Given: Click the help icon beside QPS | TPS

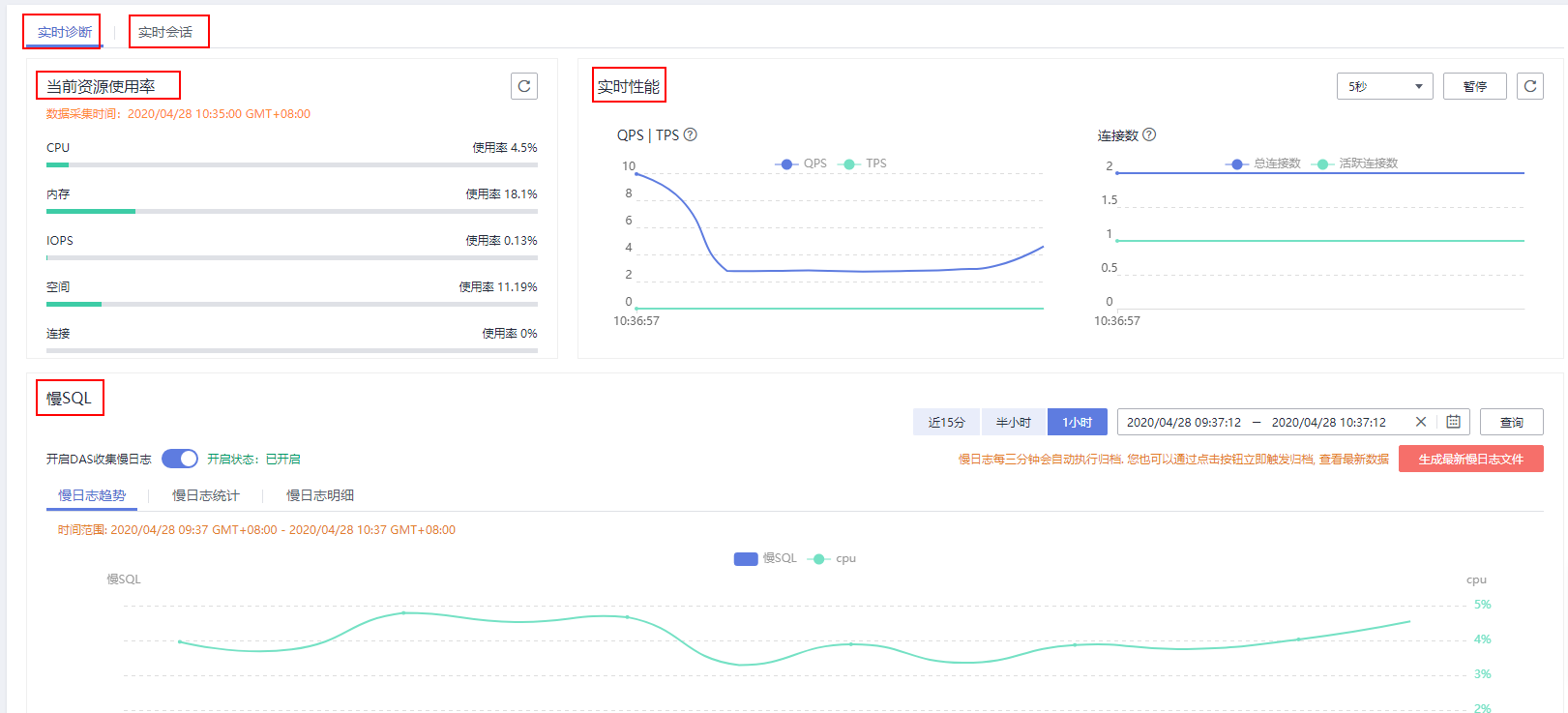Looking at the screenshot, I should coord(690,134).
